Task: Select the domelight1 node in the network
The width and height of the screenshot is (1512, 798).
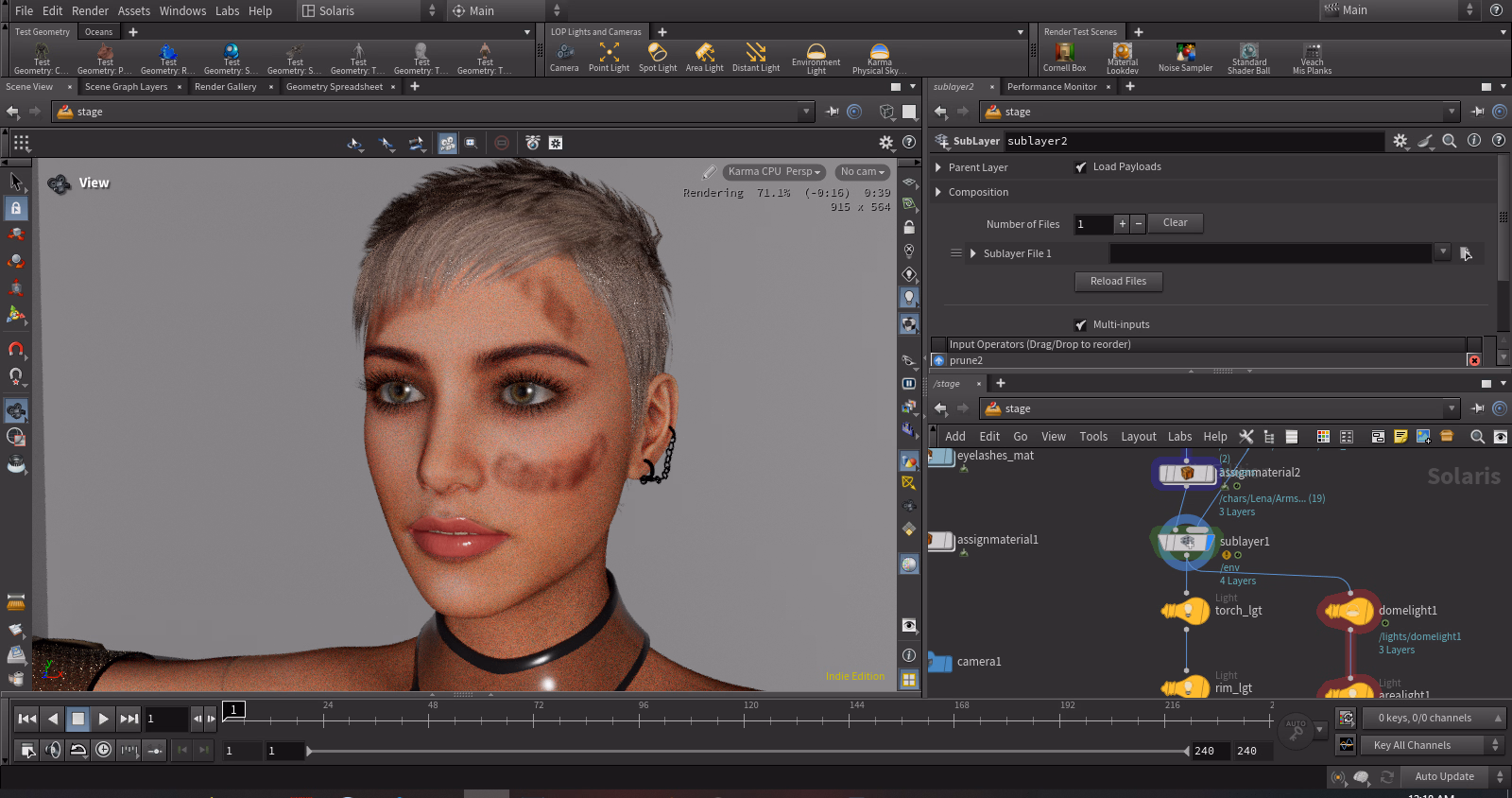Action: [1350, 612]
